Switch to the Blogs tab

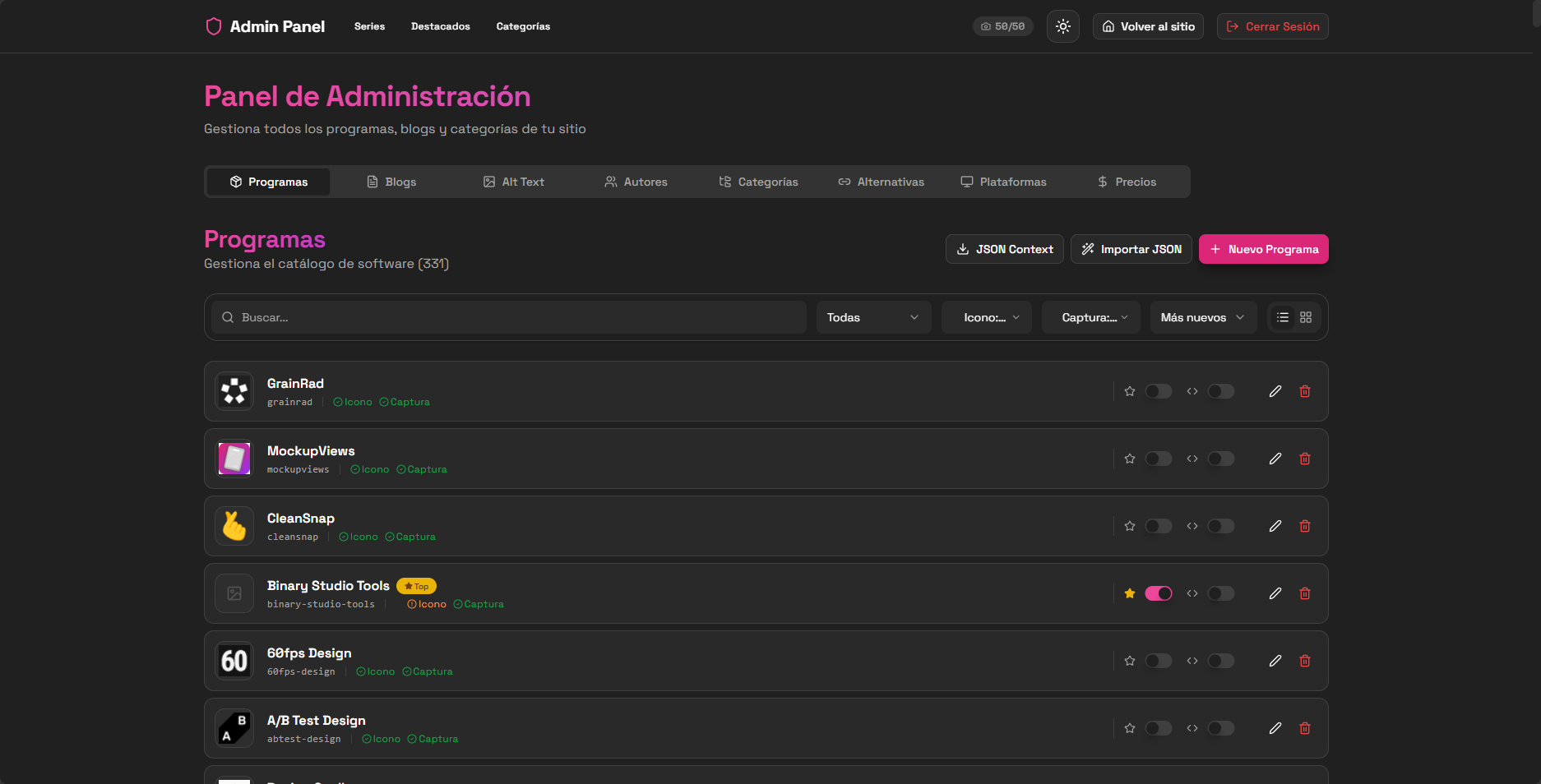click(x=391, y=182)
